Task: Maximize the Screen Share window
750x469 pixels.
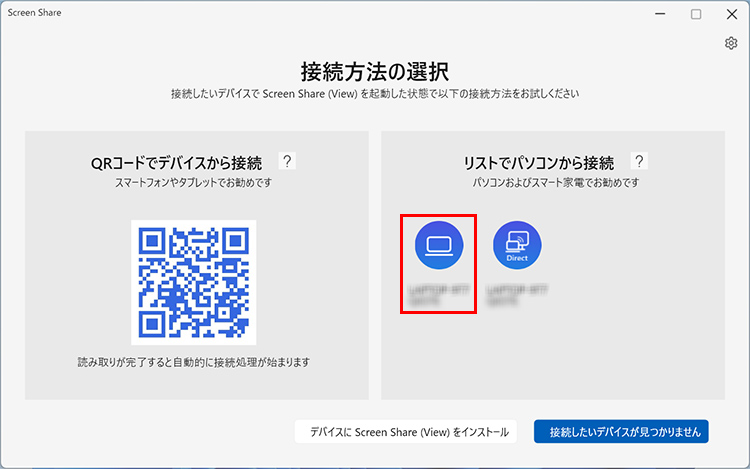Action: [x=696, y=14]
